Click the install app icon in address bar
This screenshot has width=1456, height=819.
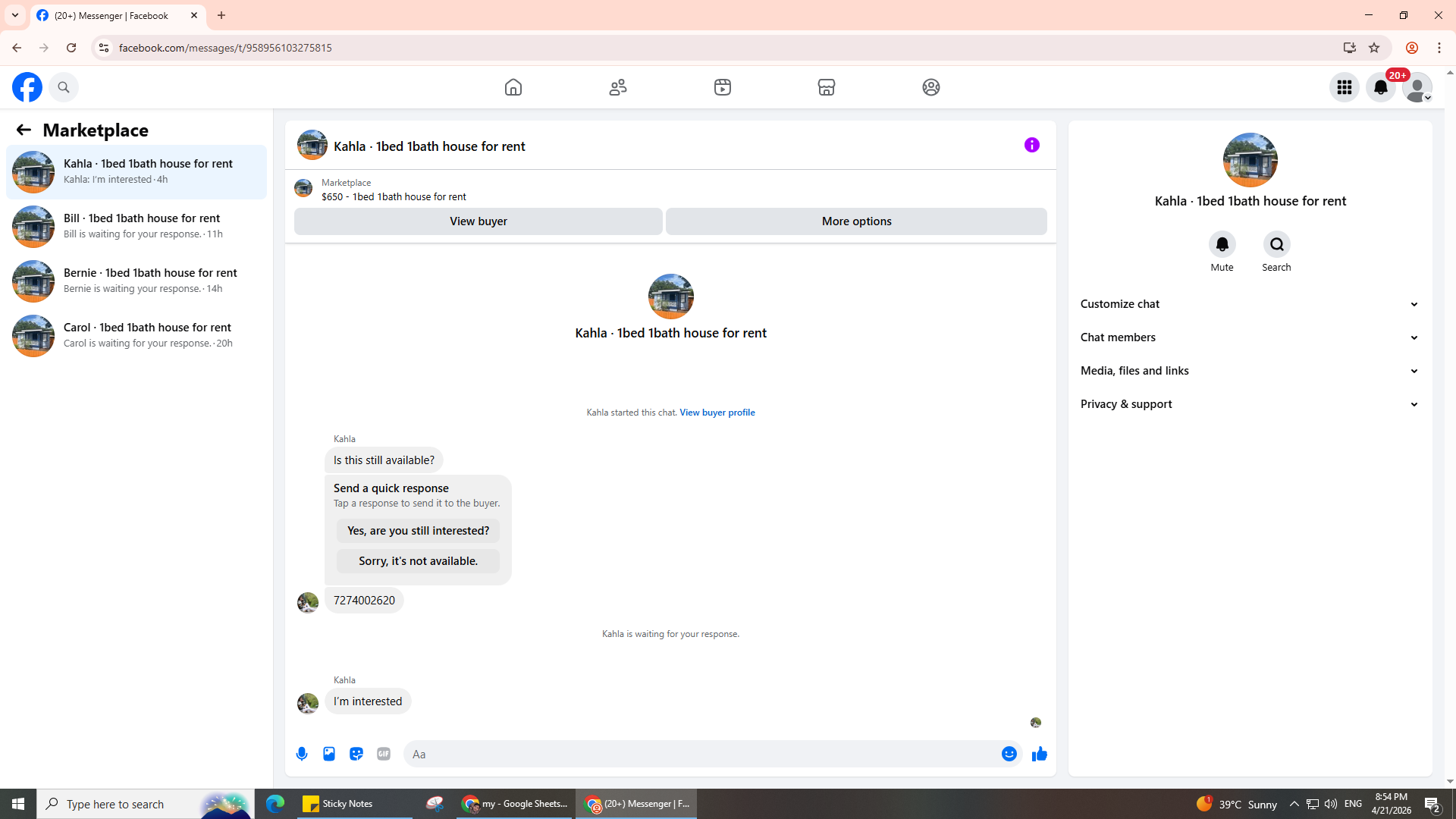click(x=1350, y=48)
